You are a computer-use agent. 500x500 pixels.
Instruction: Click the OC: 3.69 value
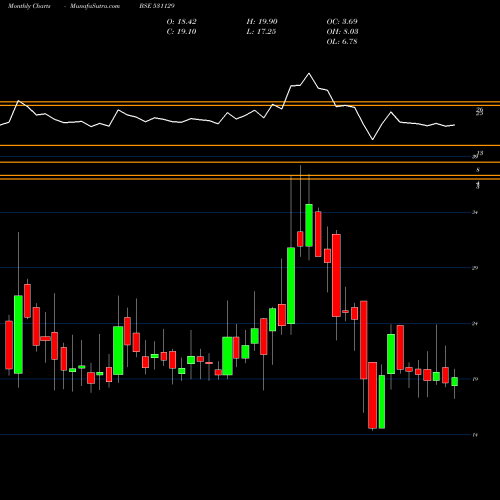pos(342,22)
